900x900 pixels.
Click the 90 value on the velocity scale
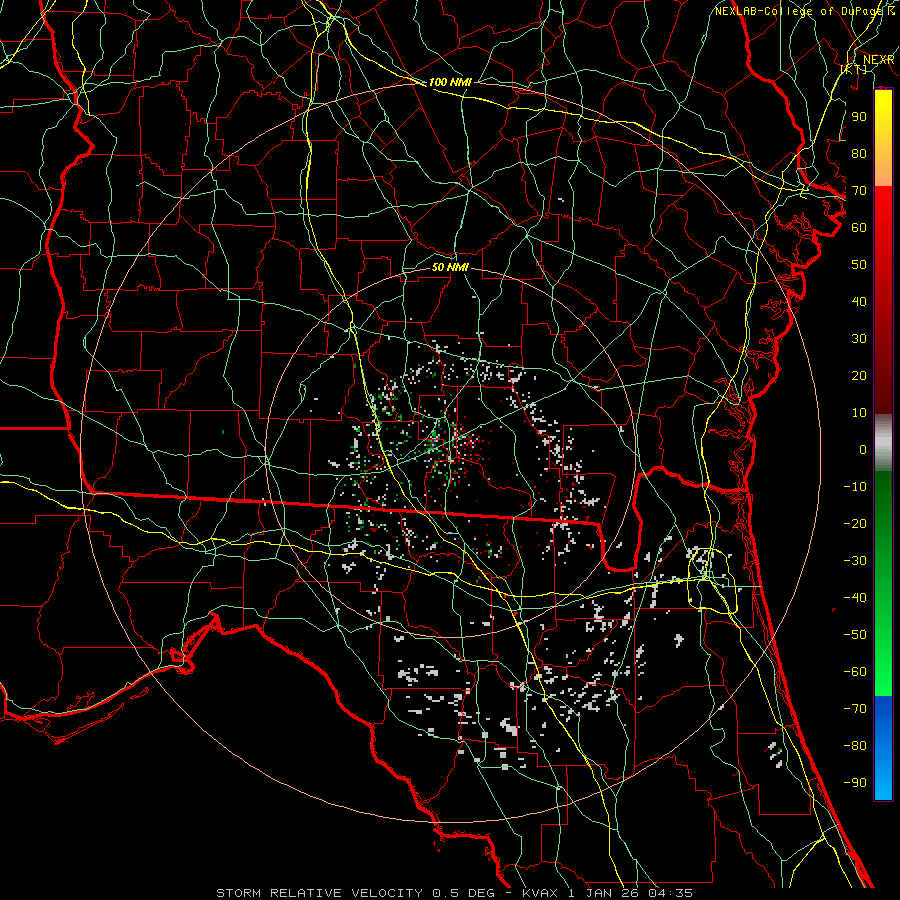859,117
